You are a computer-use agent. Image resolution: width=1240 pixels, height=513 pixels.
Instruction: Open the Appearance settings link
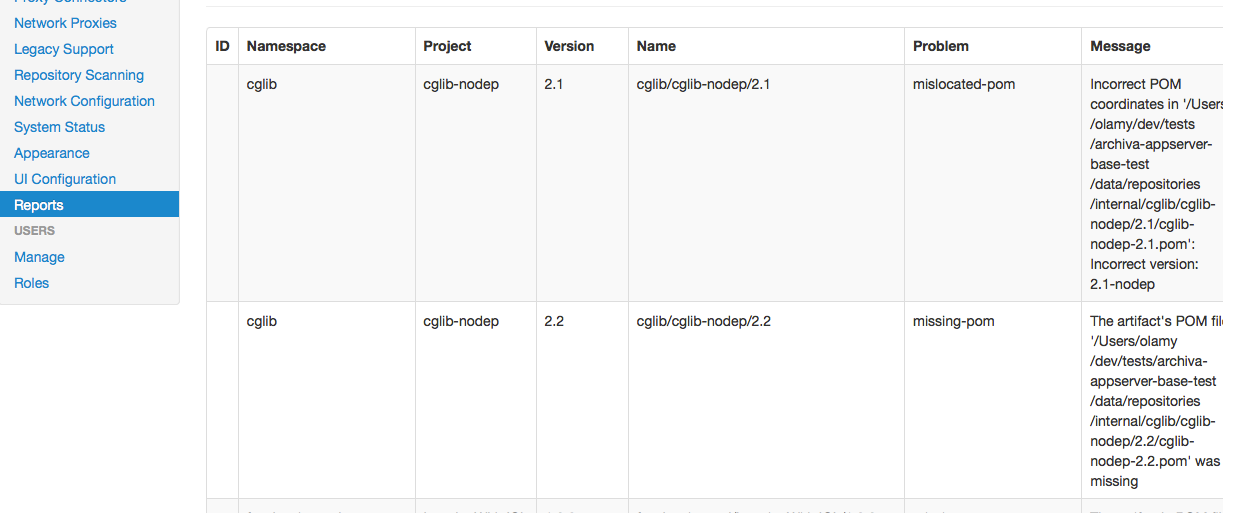pos(52,153)
